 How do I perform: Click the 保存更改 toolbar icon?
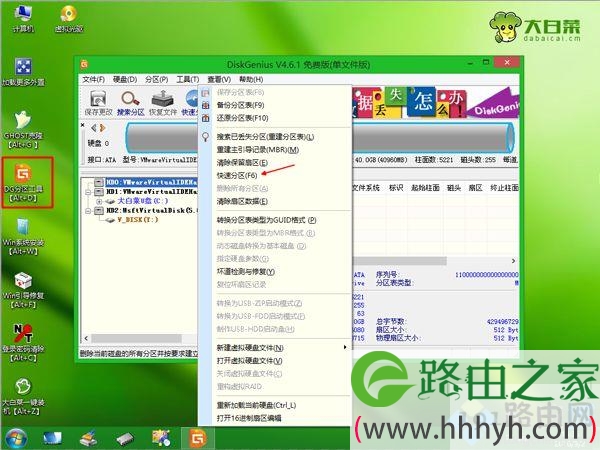[x=98, y=103]
